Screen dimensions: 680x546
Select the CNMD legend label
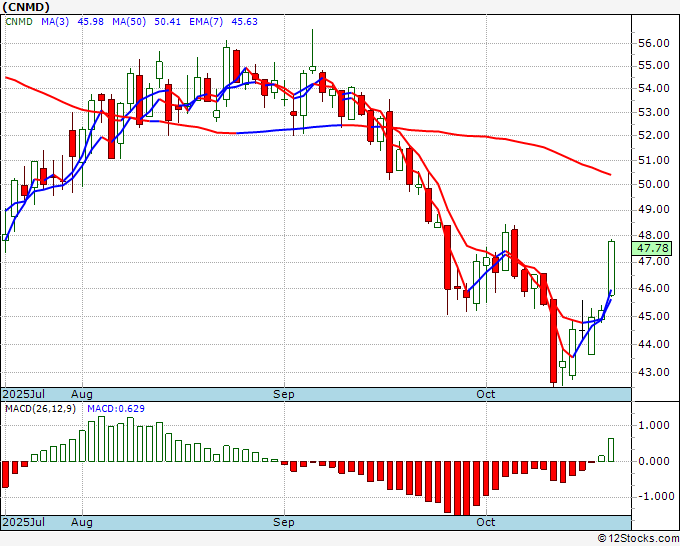[19, 22]
